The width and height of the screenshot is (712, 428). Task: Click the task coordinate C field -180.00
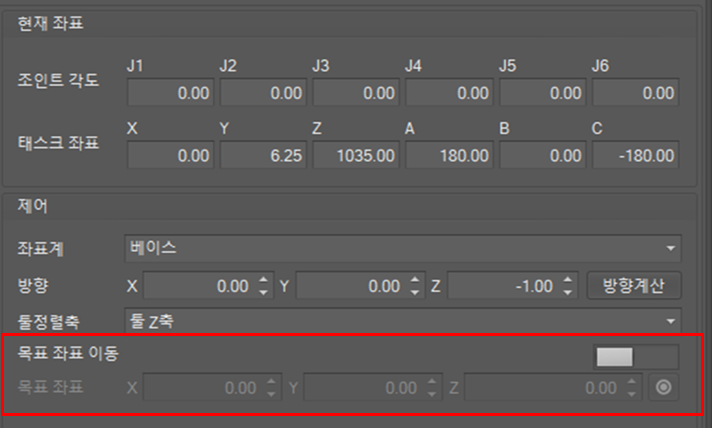pos(636,155)
